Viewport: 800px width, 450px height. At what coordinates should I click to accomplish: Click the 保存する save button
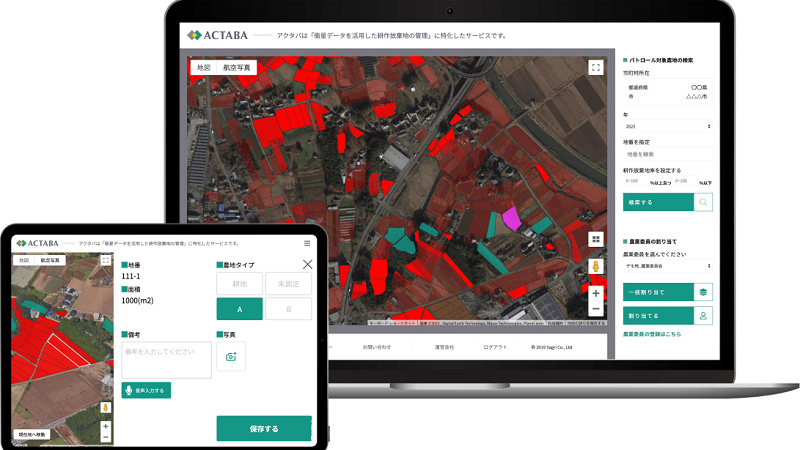point(264,429)
